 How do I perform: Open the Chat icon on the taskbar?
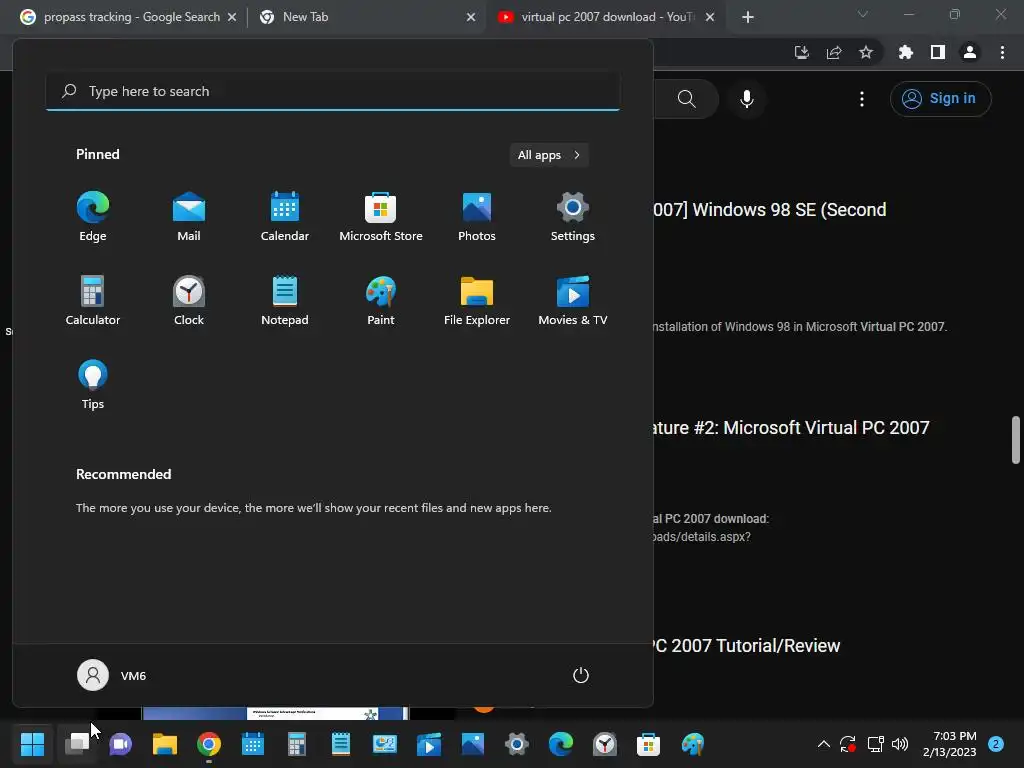(121, 744)
